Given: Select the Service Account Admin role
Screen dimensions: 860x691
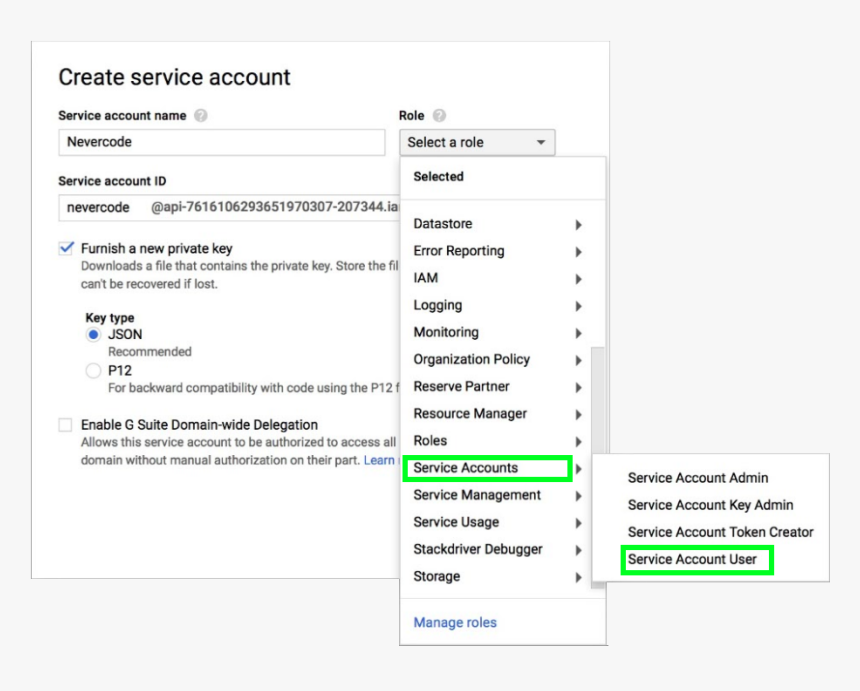Looking at the screenshot, I should [x=698, y=478].
